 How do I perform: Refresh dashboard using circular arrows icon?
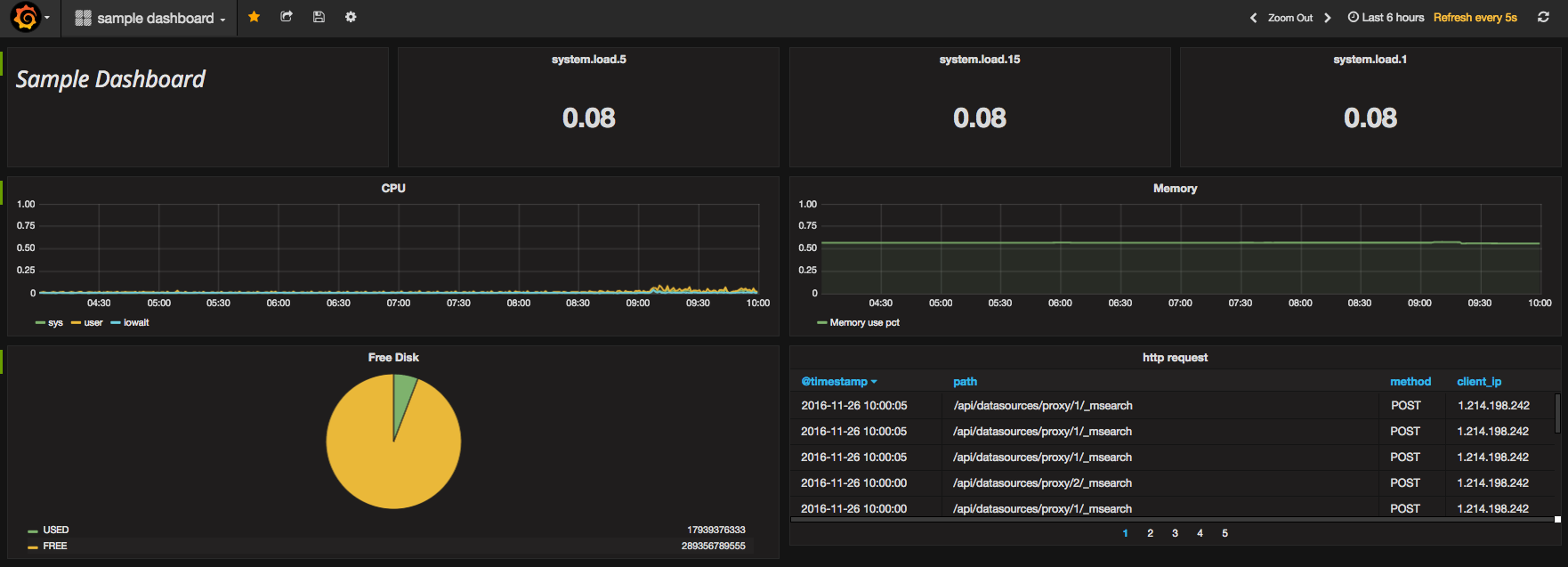[x=1543, y=17]
